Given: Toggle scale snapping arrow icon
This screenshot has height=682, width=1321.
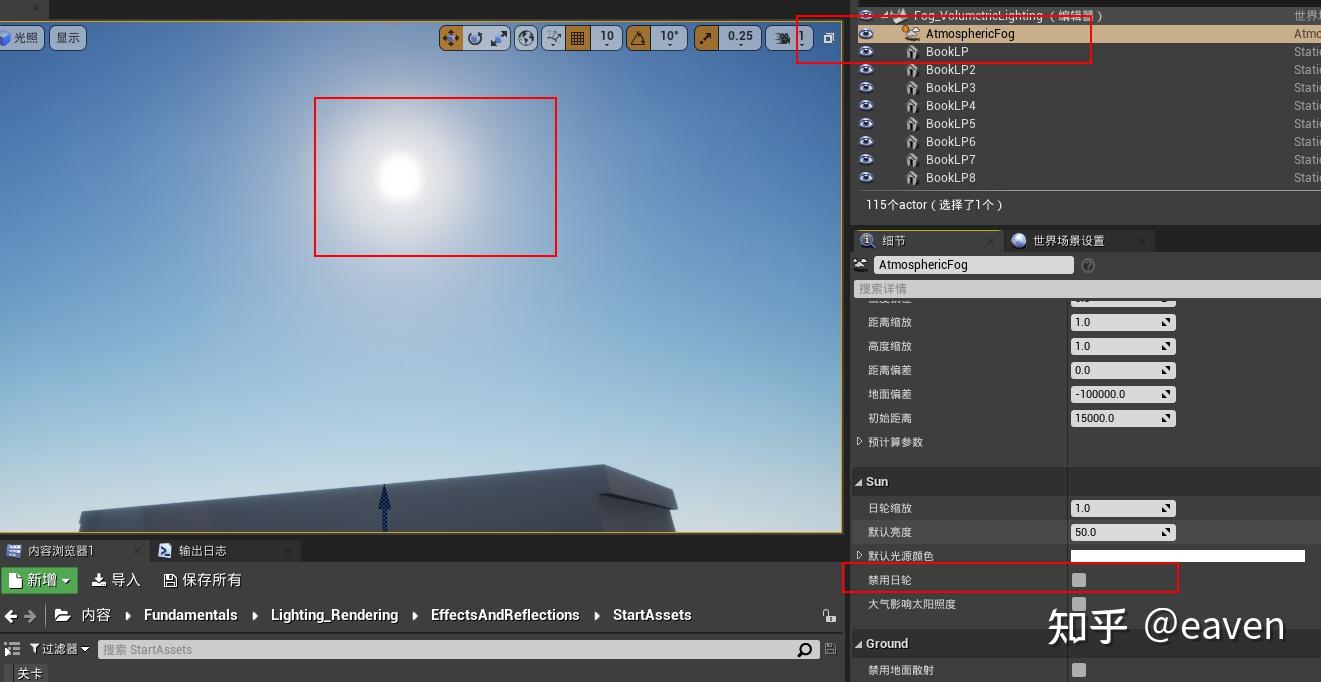Looking at the screenshot, I should tap(707, 38).
